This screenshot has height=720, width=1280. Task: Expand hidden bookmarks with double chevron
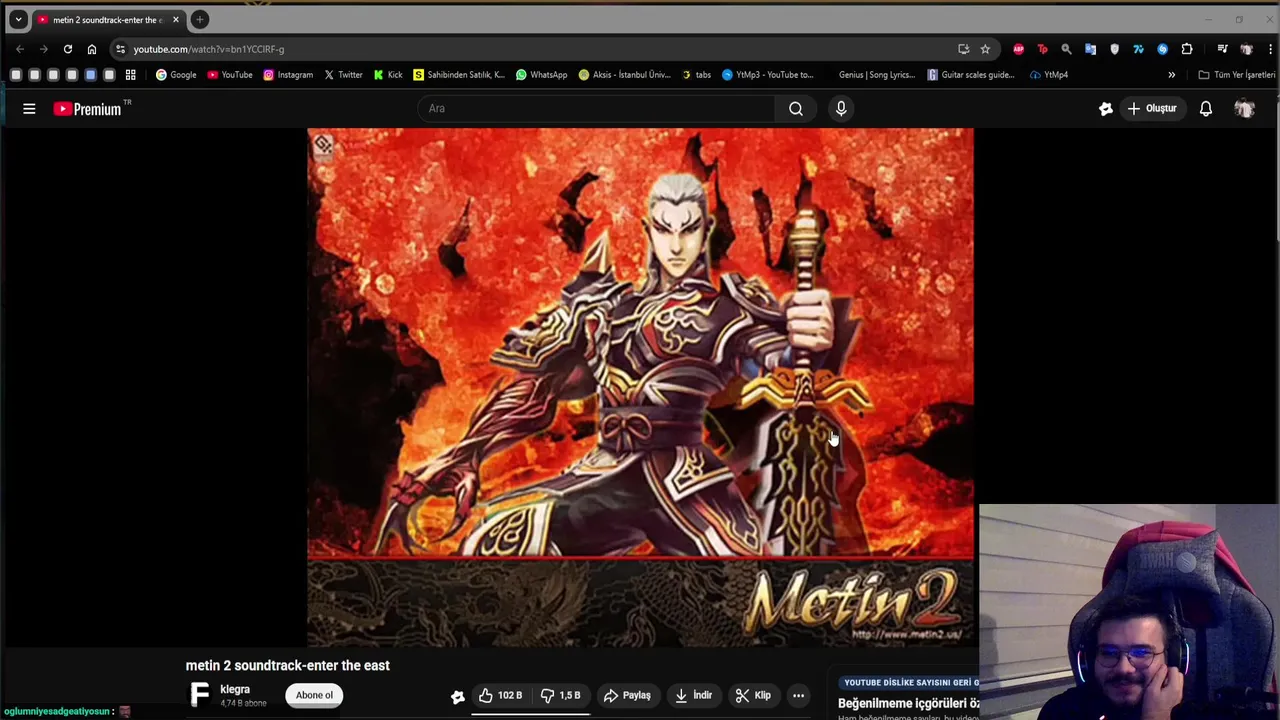click(x=1172, y=75)
